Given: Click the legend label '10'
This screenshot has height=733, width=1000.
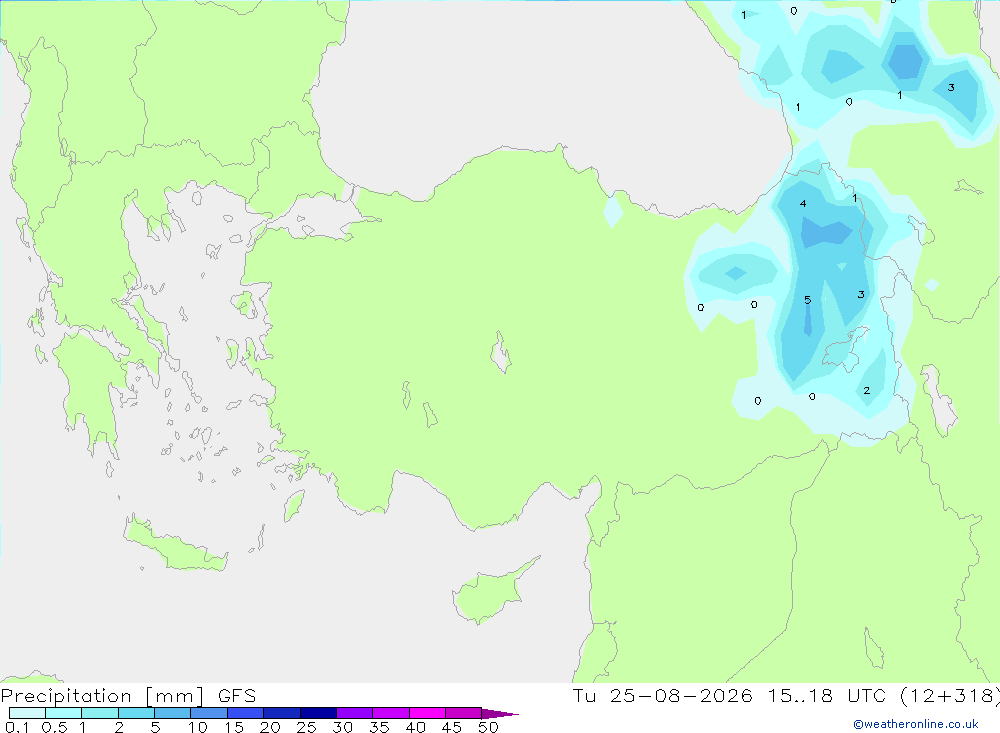Looking at the screenshot, I should pos(198,727).
